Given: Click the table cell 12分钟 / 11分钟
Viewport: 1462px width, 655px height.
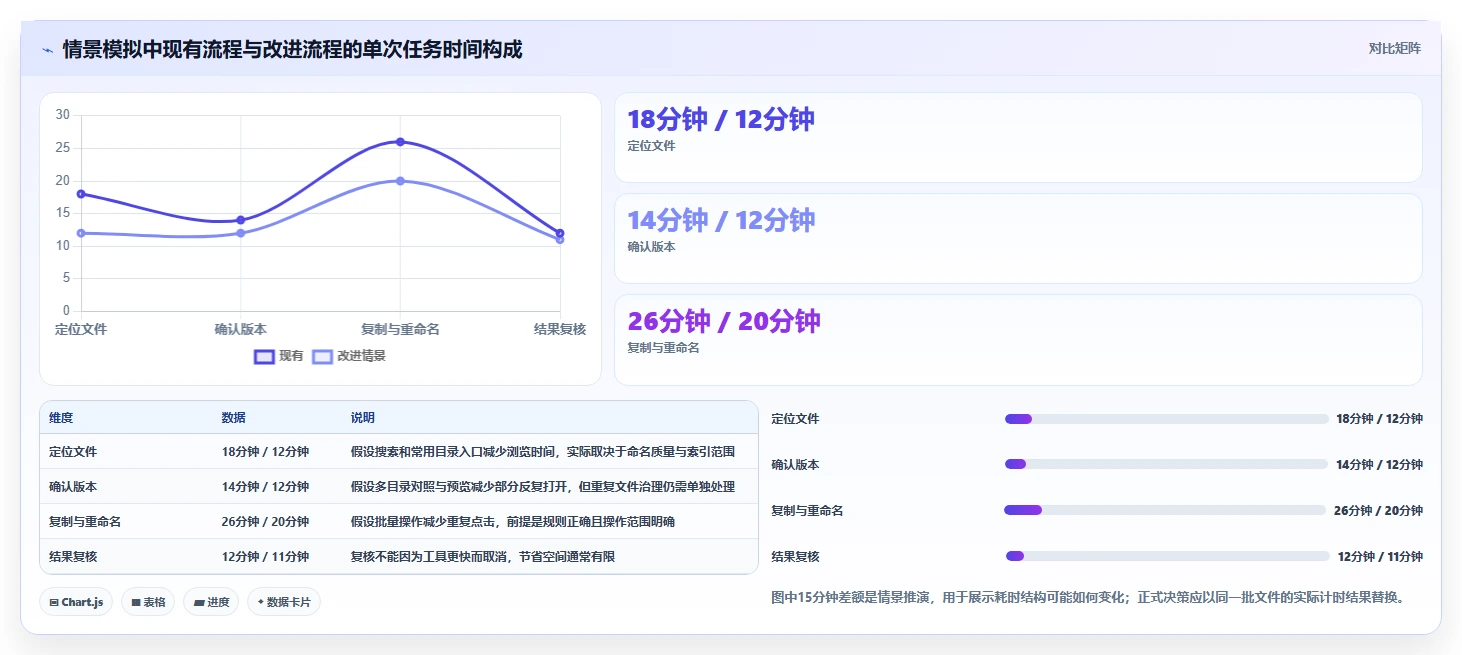Looking at the screenshot, I should click(265, 557).
